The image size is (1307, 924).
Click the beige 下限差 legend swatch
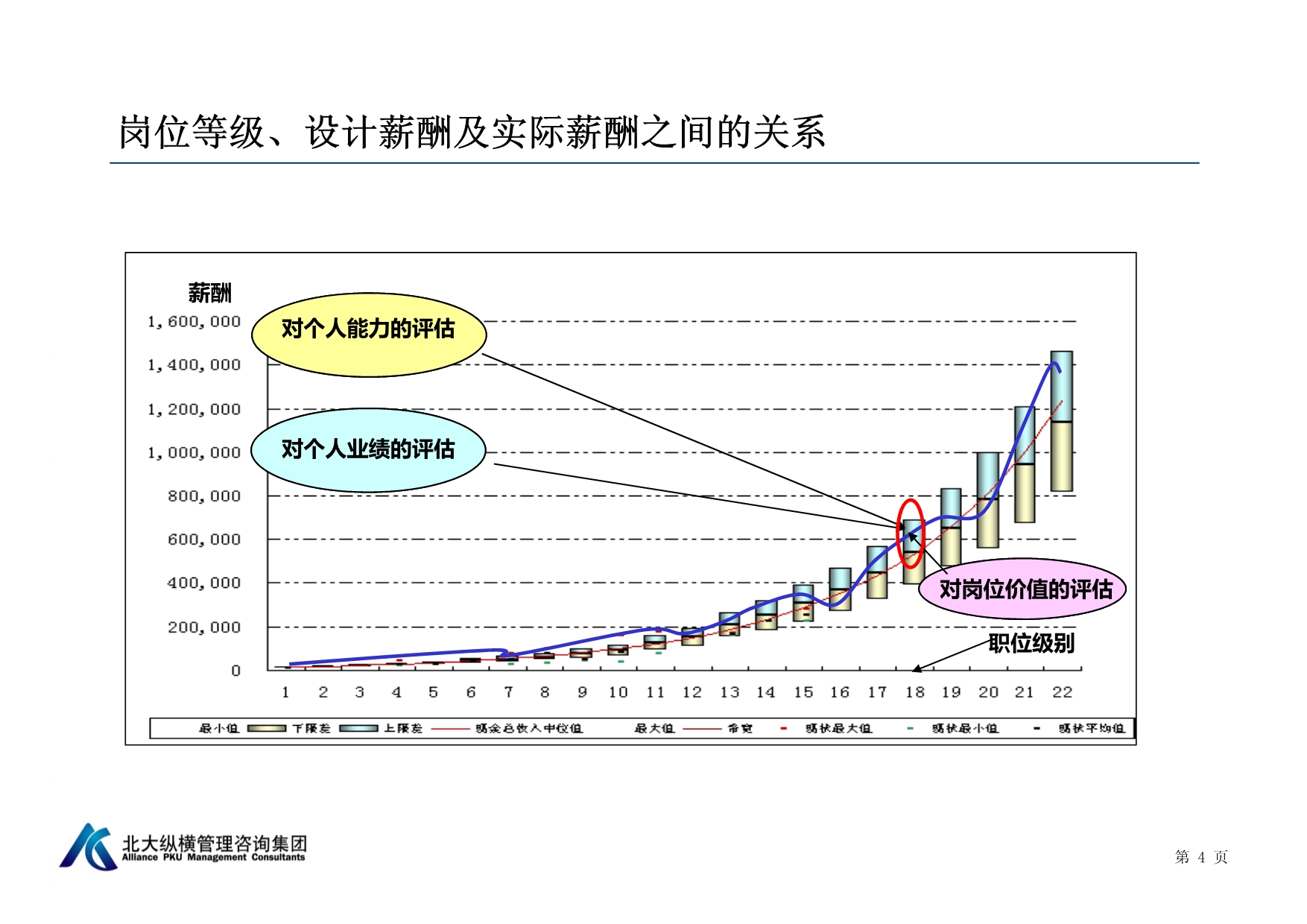click(x=267, y=729)
